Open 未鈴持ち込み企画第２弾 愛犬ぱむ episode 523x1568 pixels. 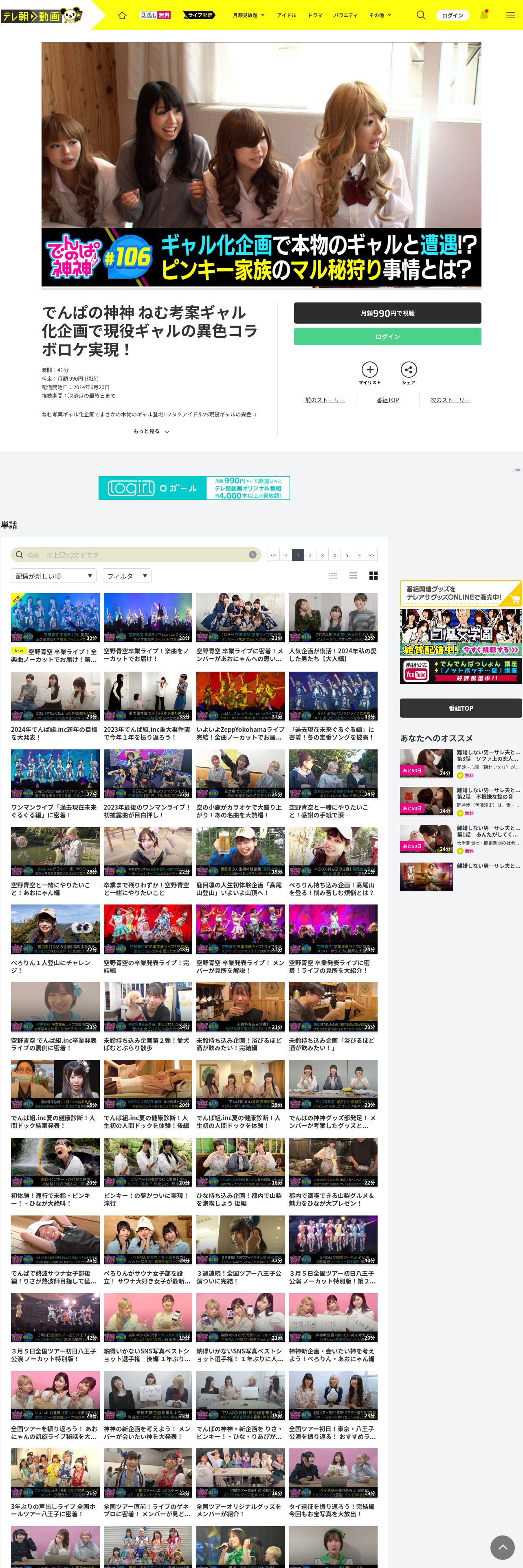point(148,1018)
